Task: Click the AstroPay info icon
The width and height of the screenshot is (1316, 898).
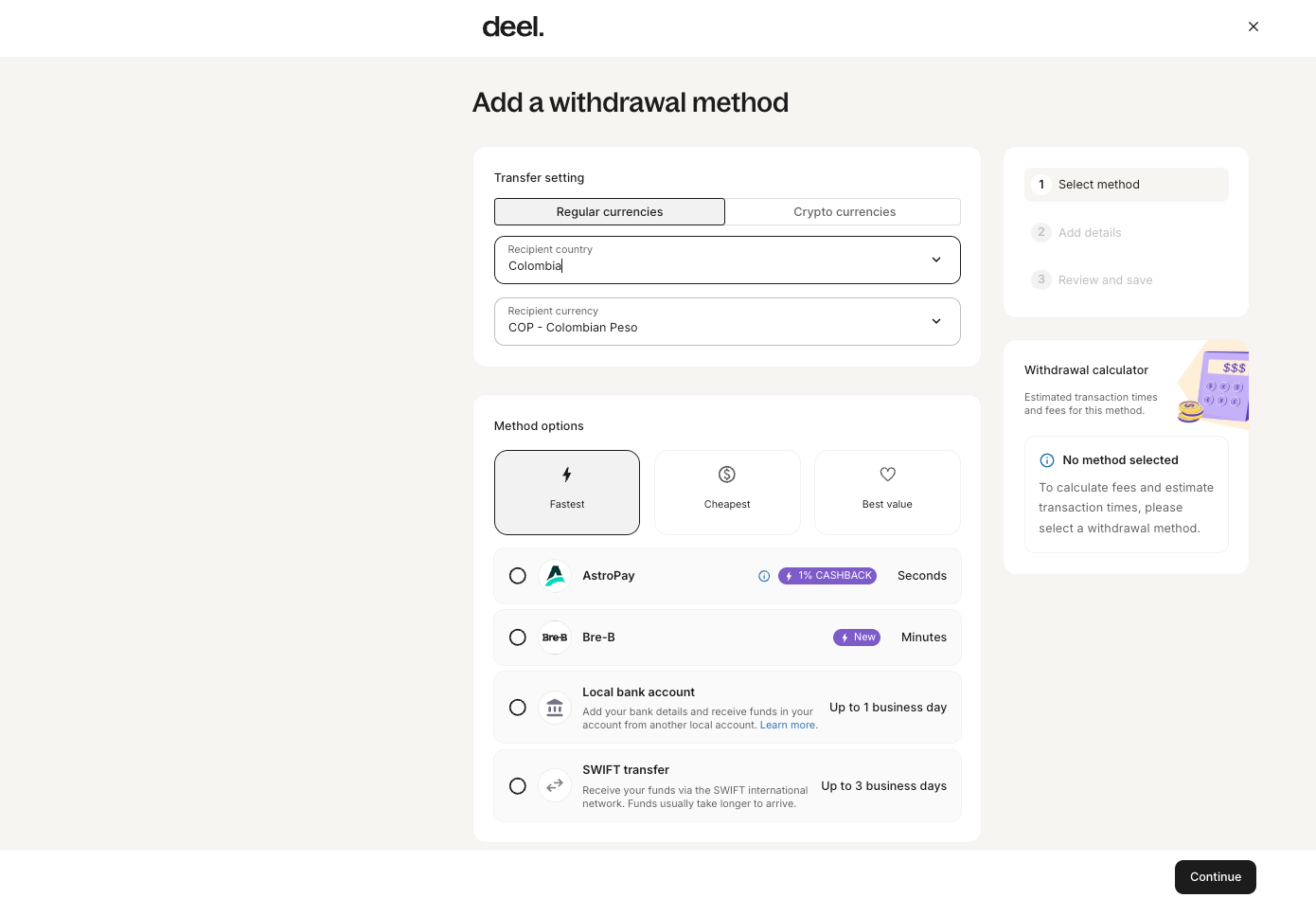Action: 764,576
